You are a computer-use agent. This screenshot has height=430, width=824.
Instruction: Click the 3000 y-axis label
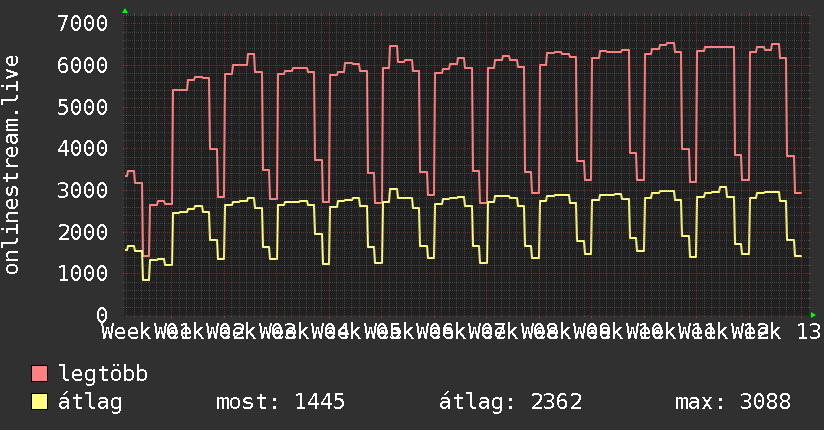point(83,190)
